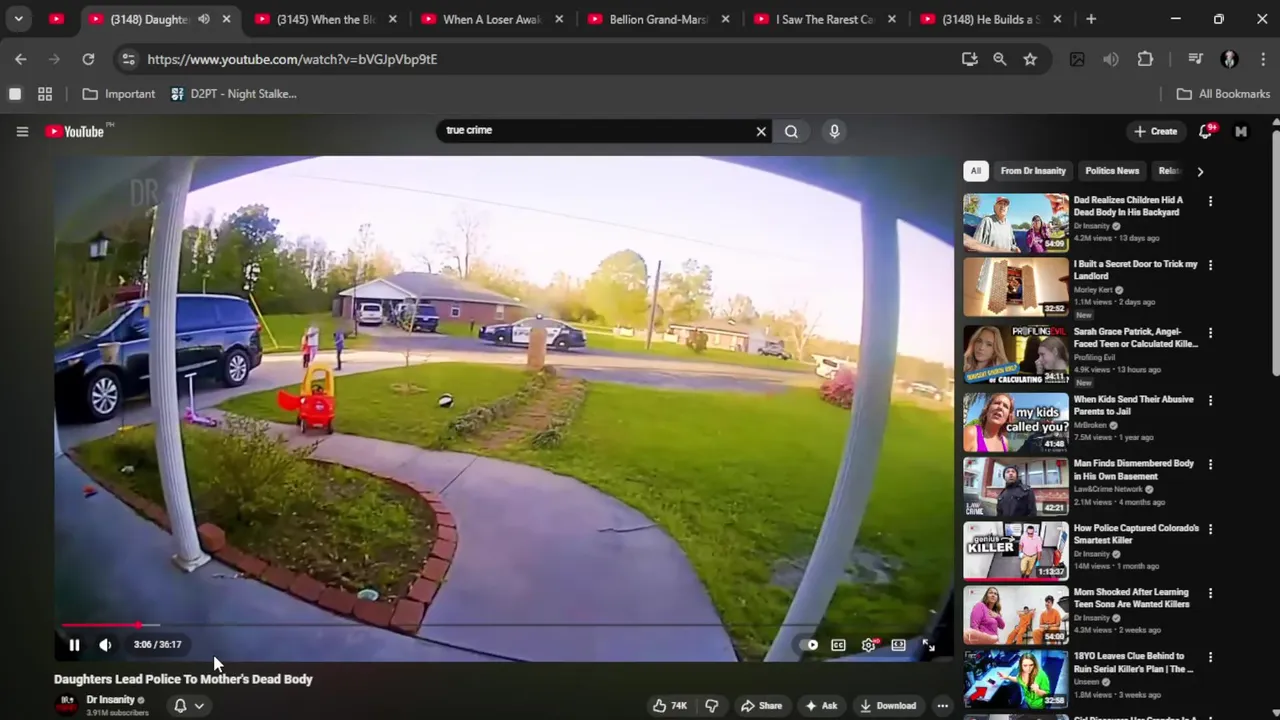The image size is (1280, 720).
Task: Open Dr Insanity channel name link
Action: point(110,700)
